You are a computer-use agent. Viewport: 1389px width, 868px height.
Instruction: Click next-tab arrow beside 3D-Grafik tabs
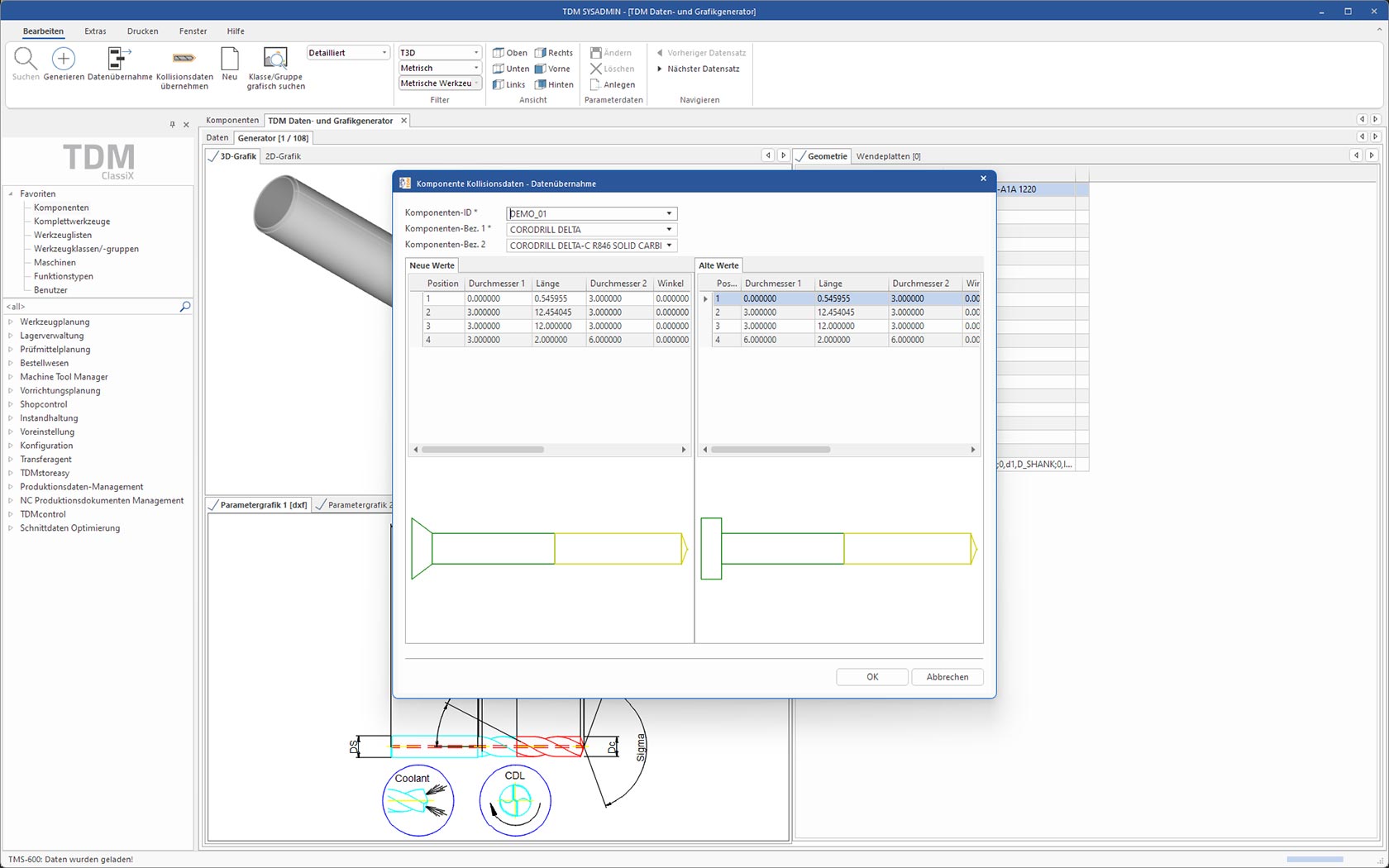[783, 155]
